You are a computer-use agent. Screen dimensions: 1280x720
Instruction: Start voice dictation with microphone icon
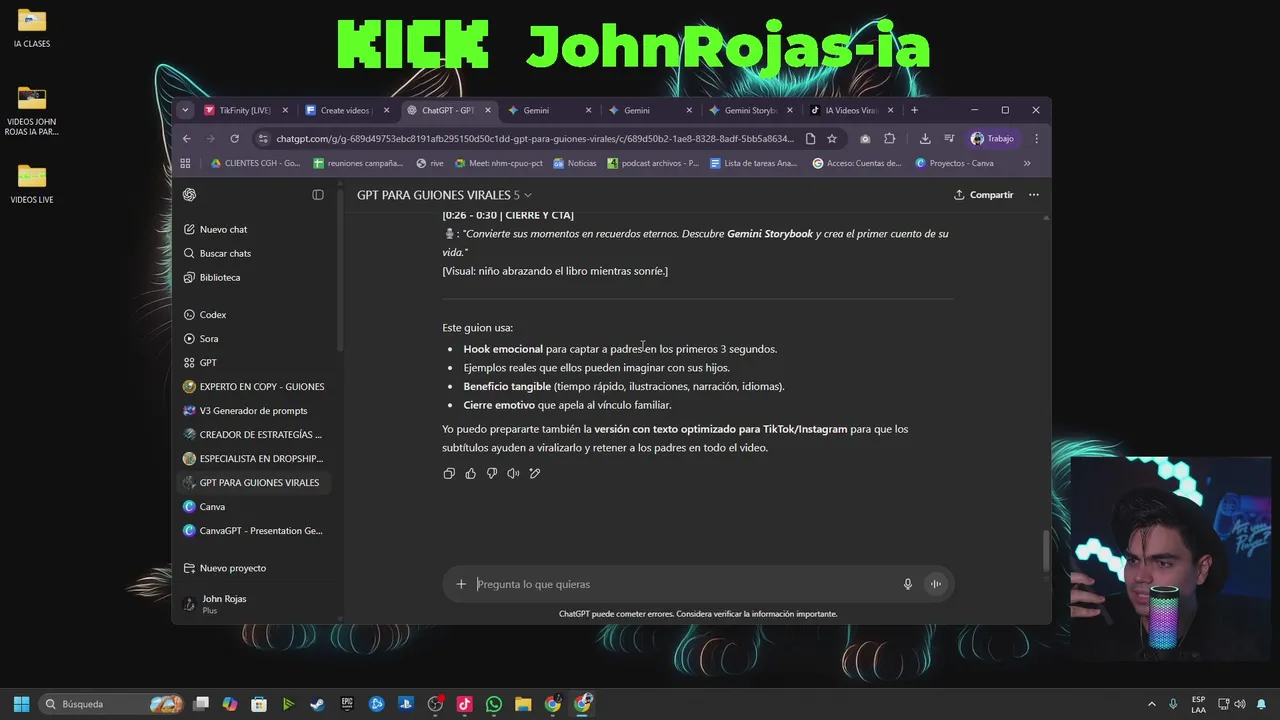(x=908, y=584)
